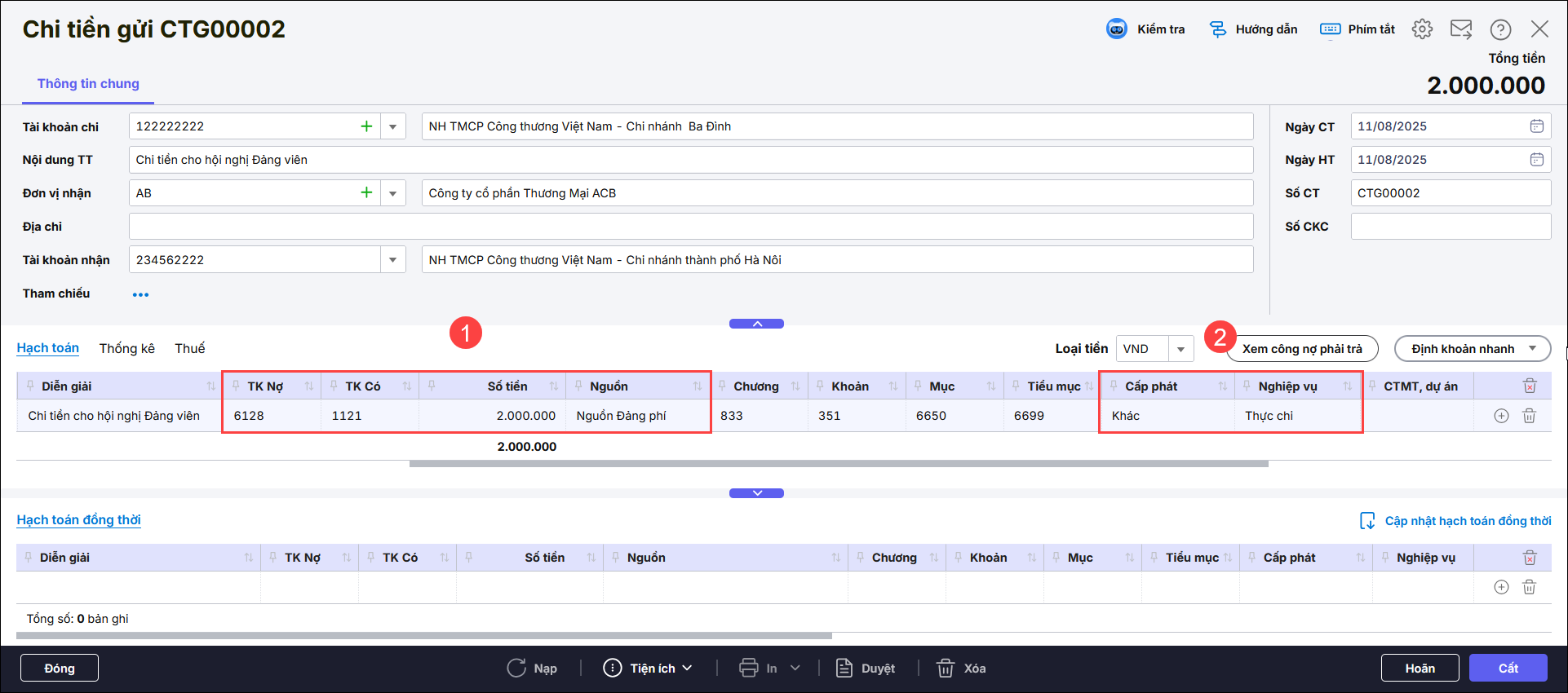
Task: Toggle sort on the Số tiền column
Action: pos(554,386)
